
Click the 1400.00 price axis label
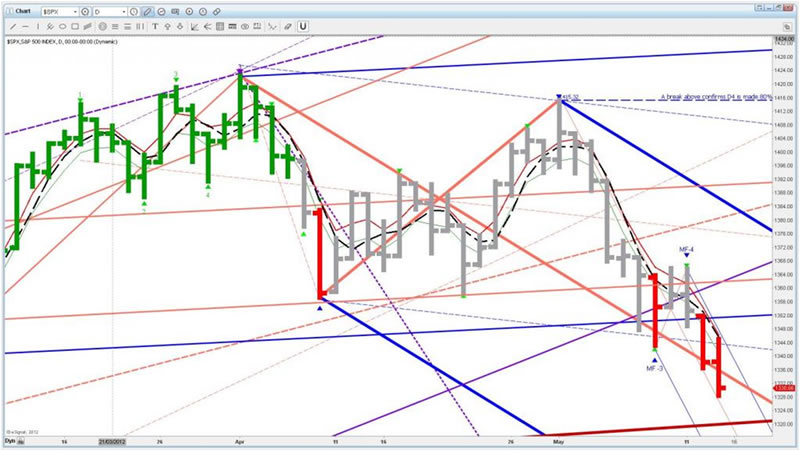point(784,152)
